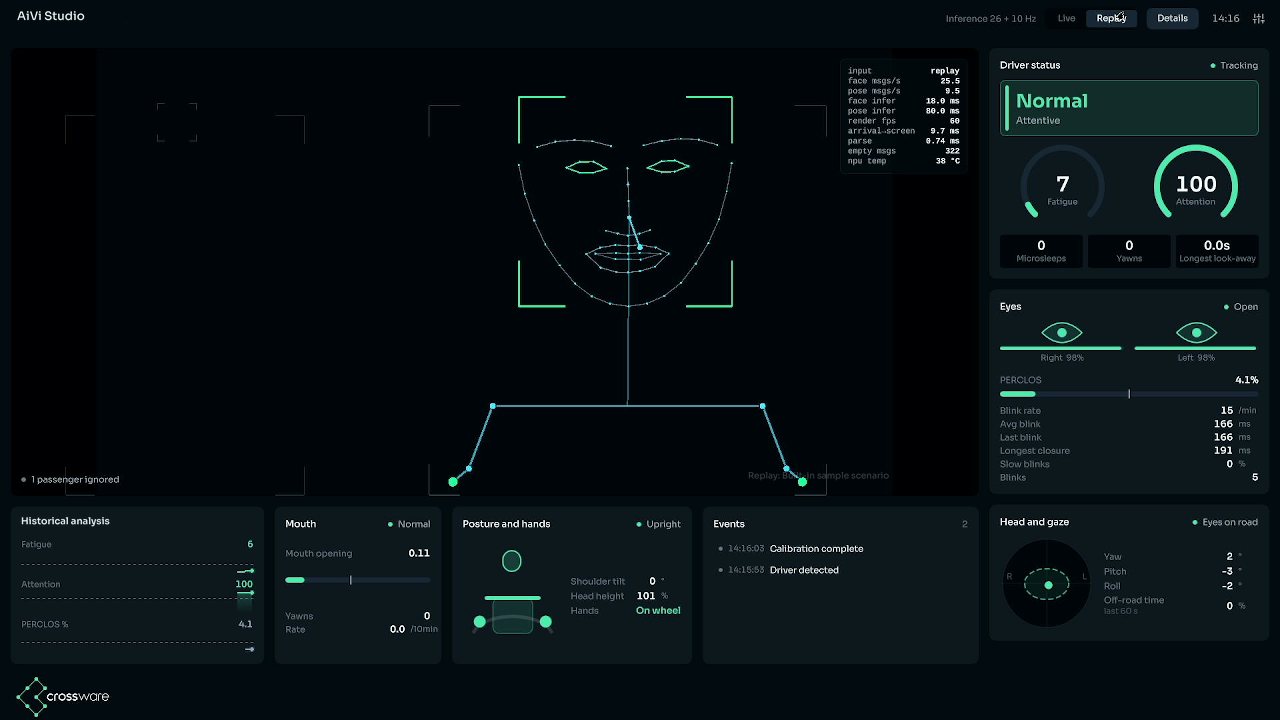Click the "14:16" clock in header
1280x720 pixels.
(x=1225, y=18)
